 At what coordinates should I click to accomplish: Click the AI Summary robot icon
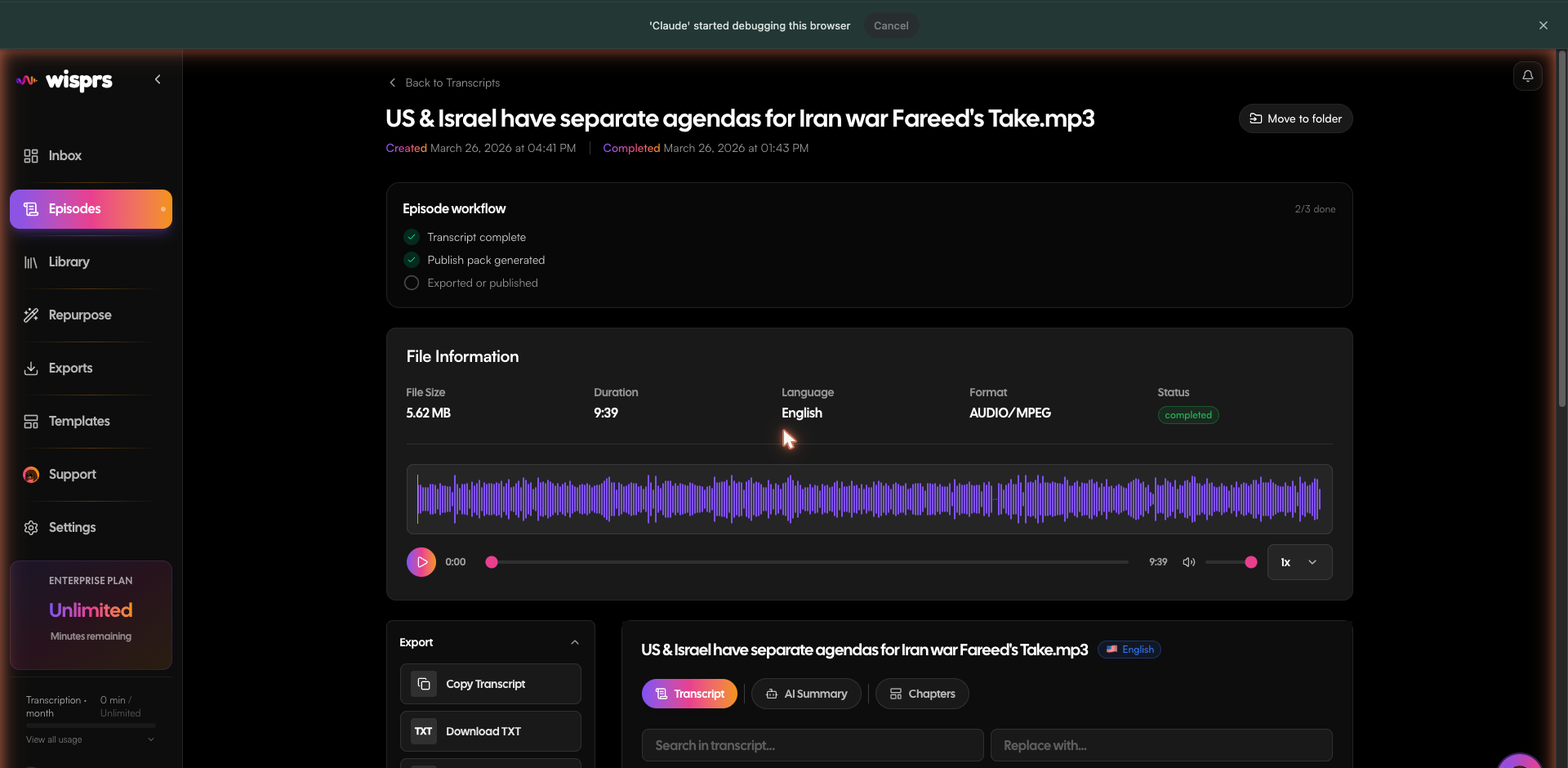[x=771, y=694]
